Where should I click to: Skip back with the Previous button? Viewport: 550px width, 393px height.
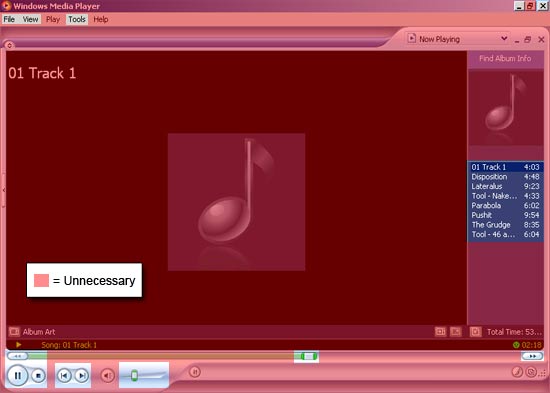coord(64,376)
